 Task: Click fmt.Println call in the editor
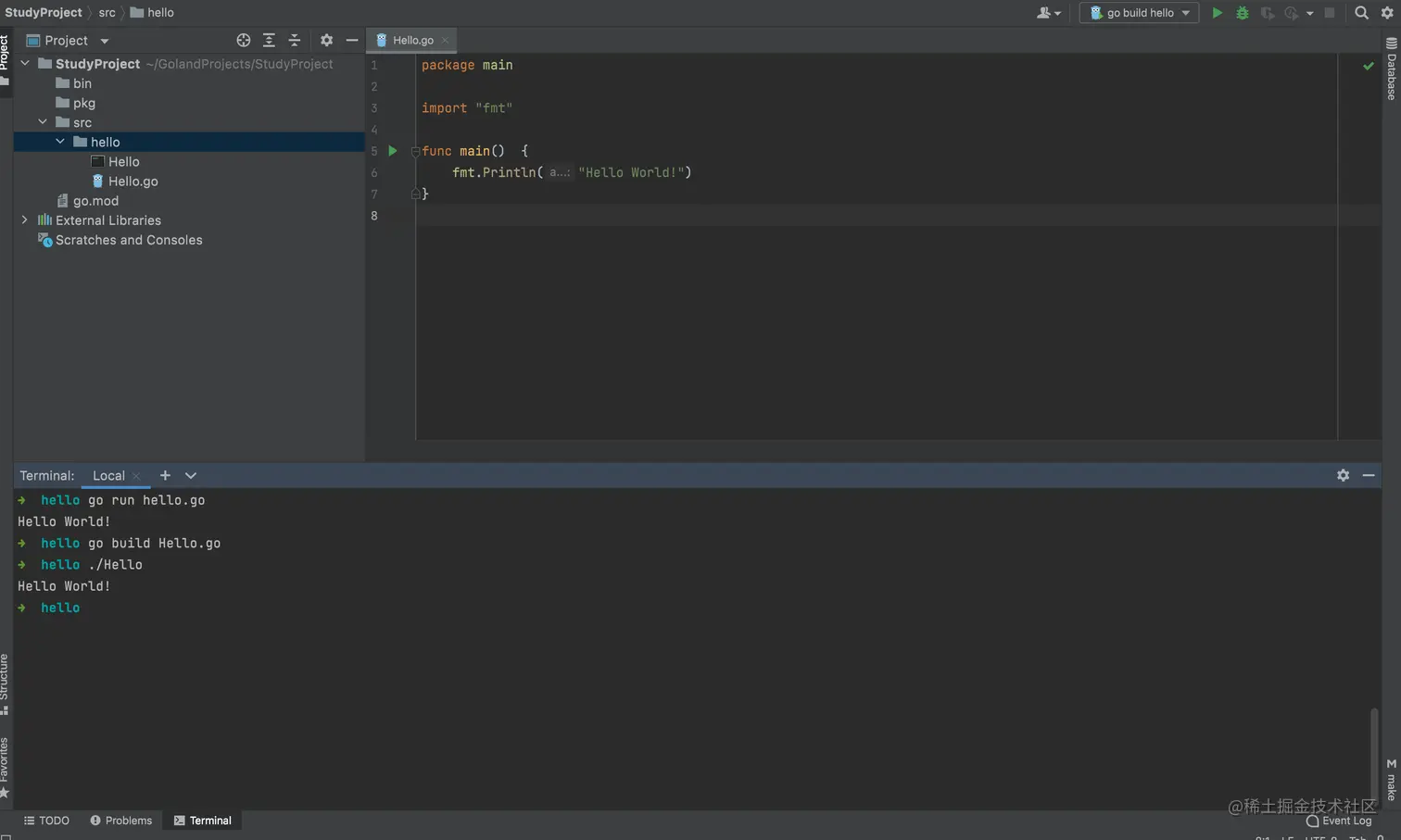point(572,172)
